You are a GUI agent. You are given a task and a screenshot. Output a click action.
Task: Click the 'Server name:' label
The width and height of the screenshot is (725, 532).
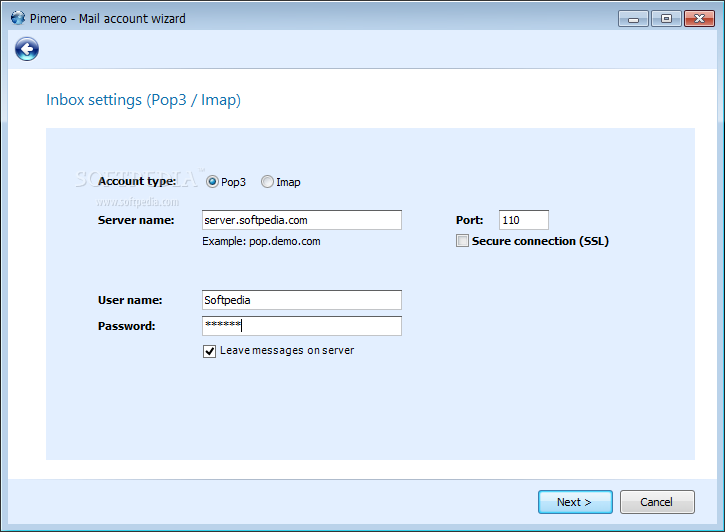[x=136, y=220]
